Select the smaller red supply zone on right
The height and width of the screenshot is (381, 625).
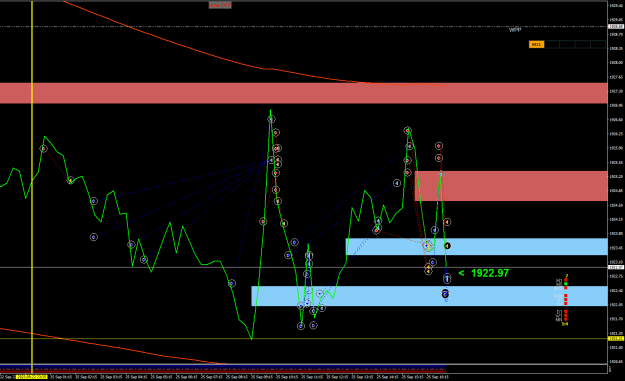point(511,186)
